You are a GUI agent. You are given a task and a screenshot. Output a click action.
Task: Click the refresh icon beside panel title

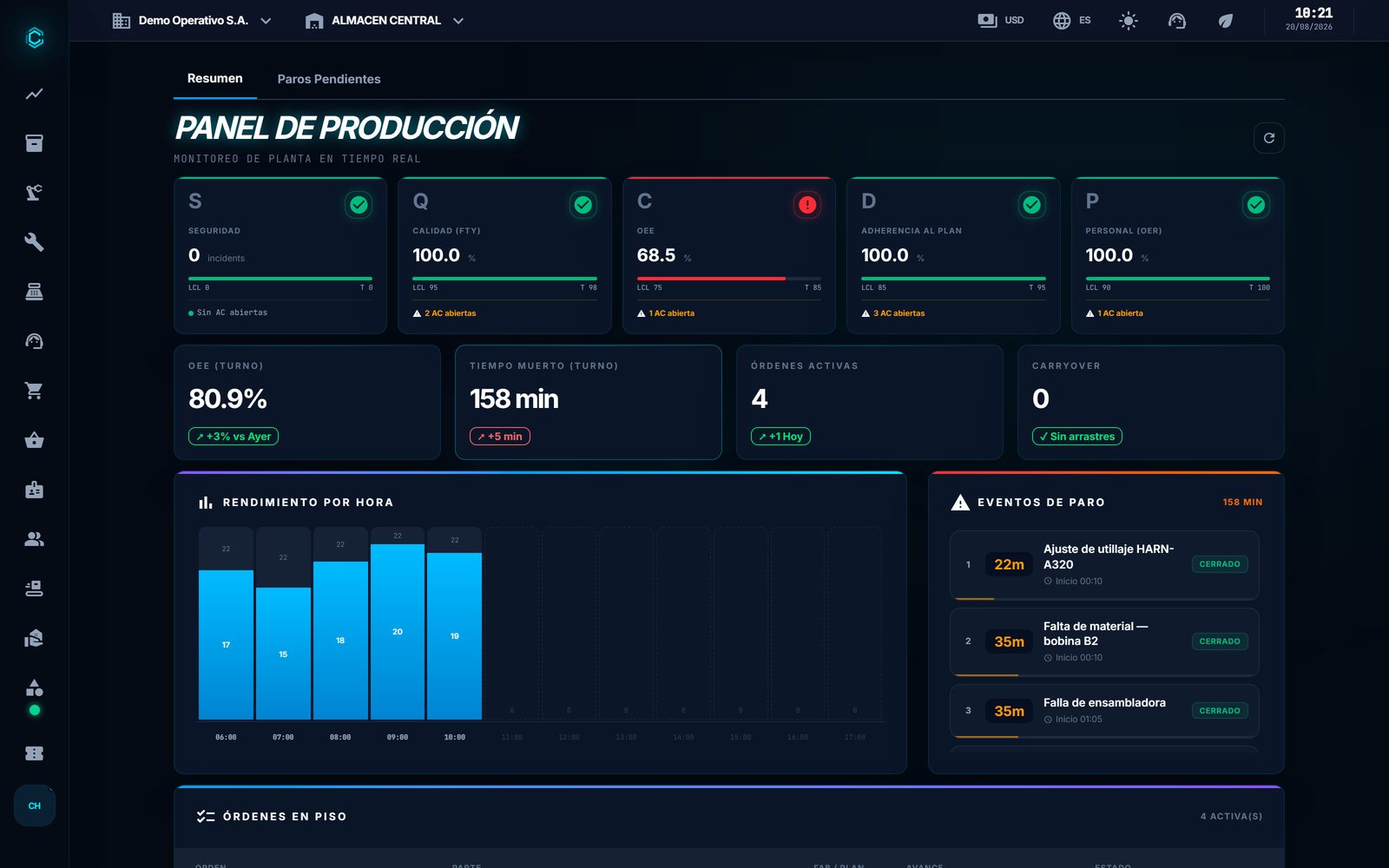point(1268,138)
